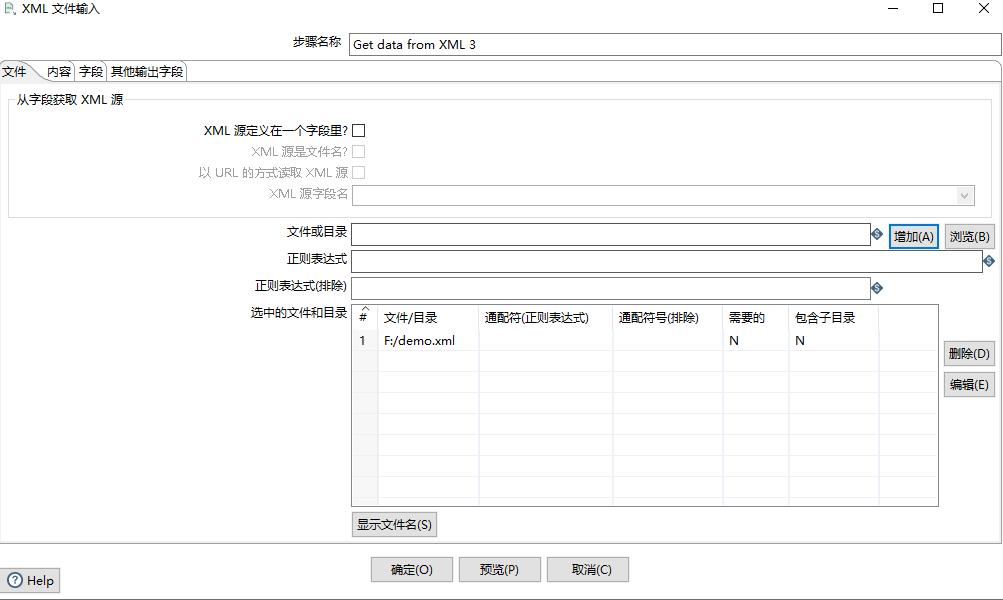This screenshot has width=1003, height=600.
Task: Click the variable icon beside 文件或目录 field
Action: point(877,235)
